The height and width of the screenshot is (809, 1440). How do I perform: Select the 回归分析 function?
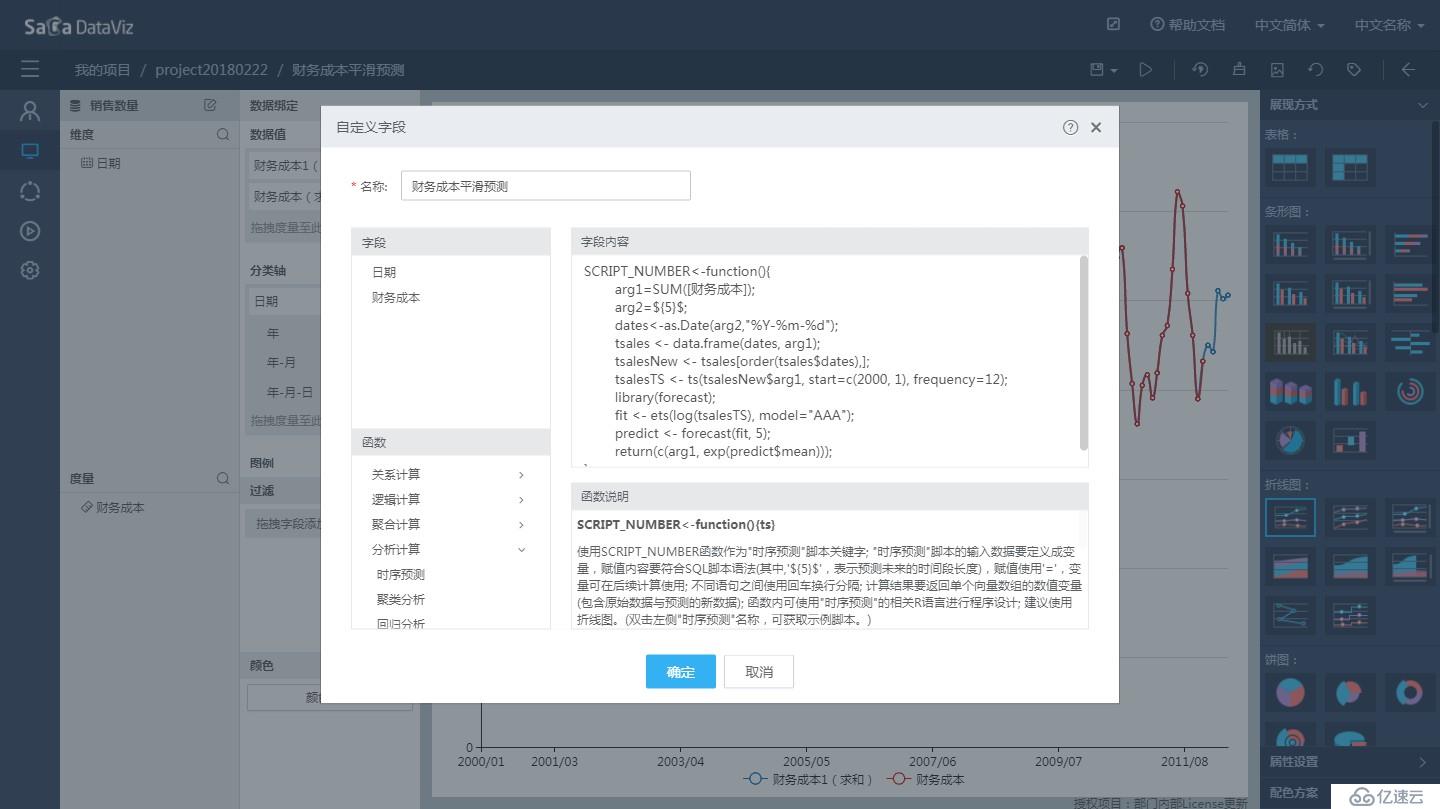[401, 623]
